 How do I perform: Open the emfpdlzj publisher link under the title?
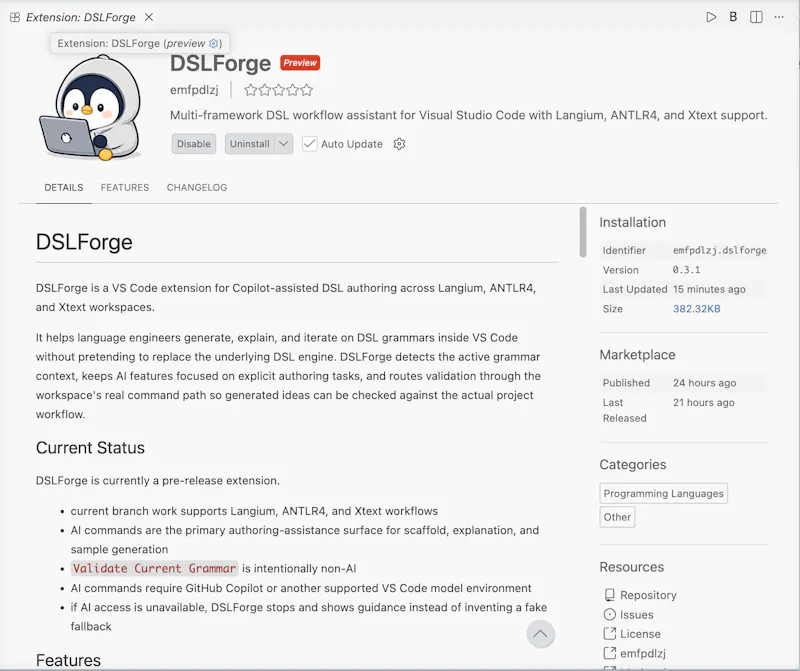pos(194,90)
